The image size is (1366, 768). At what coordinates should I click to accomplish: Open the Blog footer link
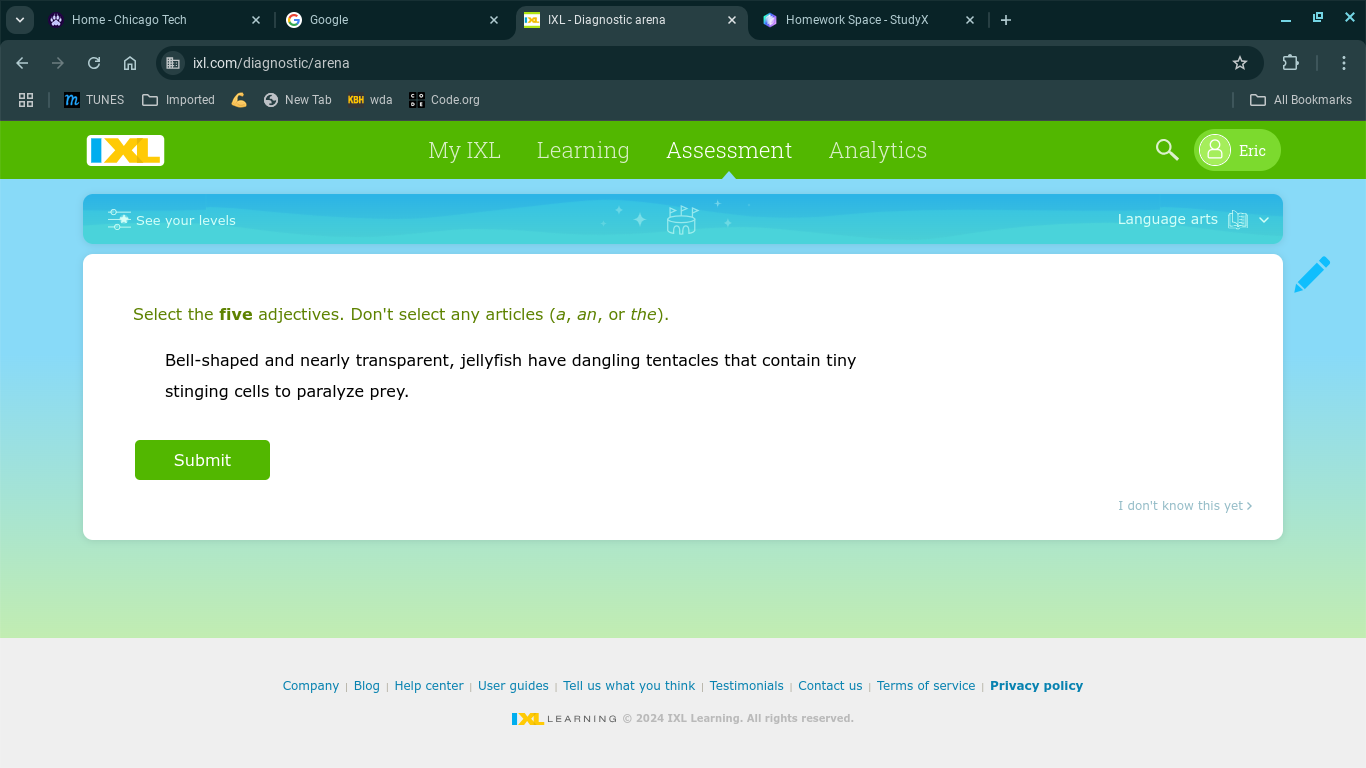coord(367,686)
